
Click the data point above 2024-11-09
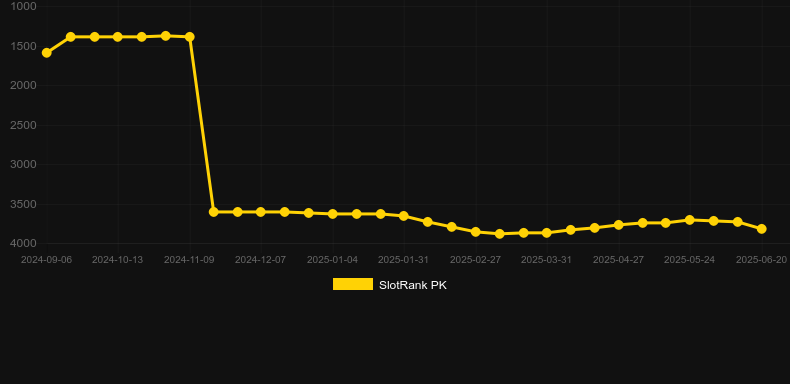click(189, 37)
